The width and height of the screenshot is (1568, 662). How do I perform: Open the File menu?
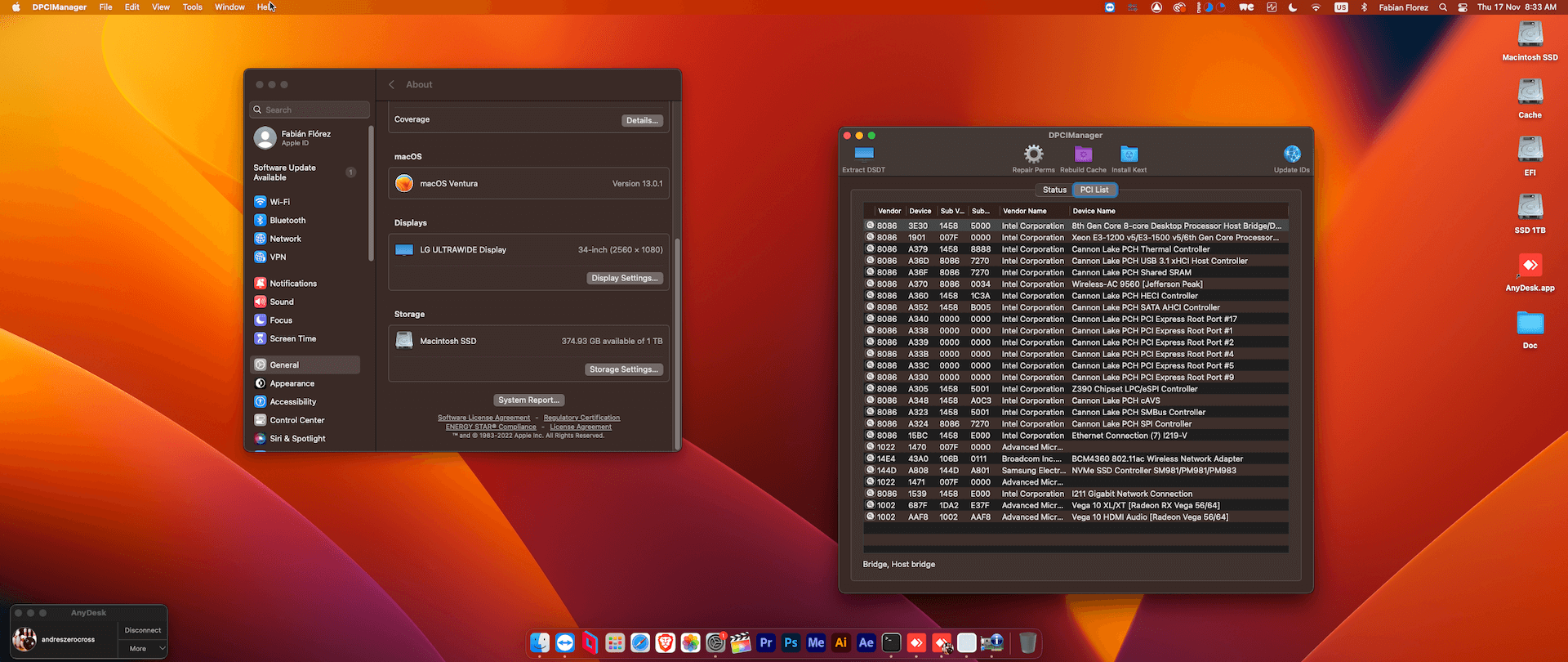click(x=106, y=7)
